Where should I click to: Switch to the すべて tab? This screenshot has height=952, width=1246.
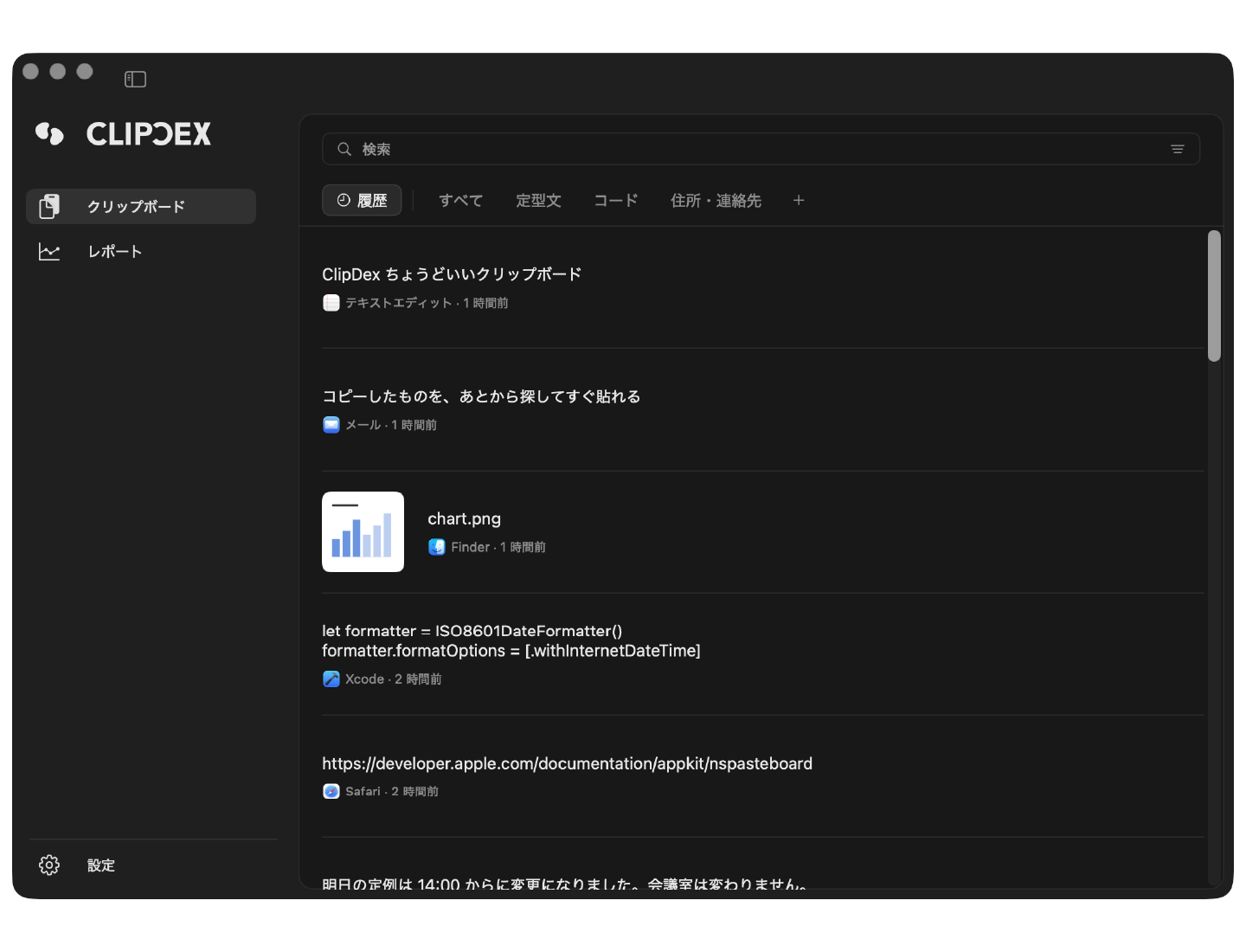460,201
